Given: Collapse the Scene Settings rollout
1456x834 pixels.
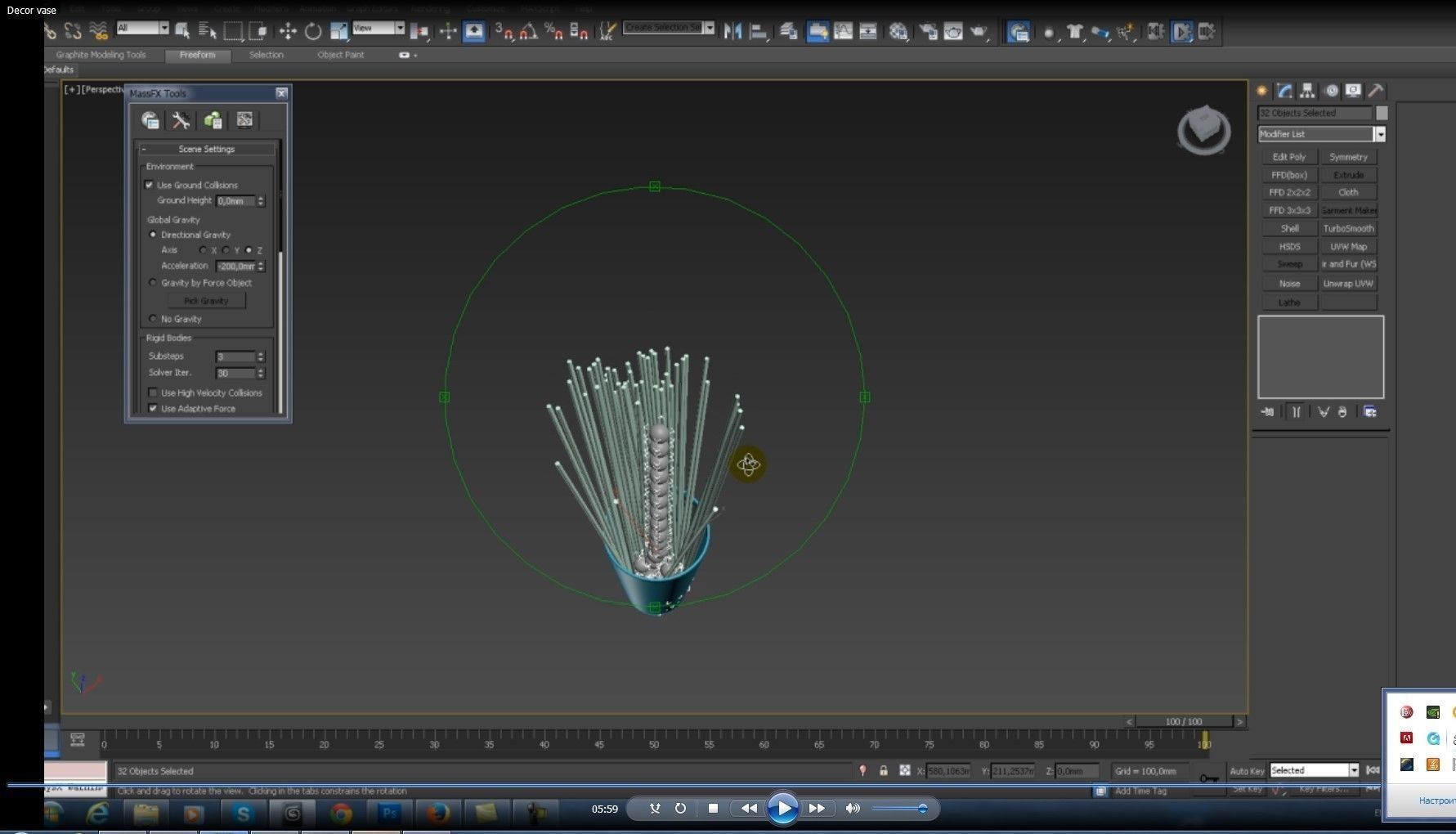Looking at the screenshot, I should pos(207,149).
